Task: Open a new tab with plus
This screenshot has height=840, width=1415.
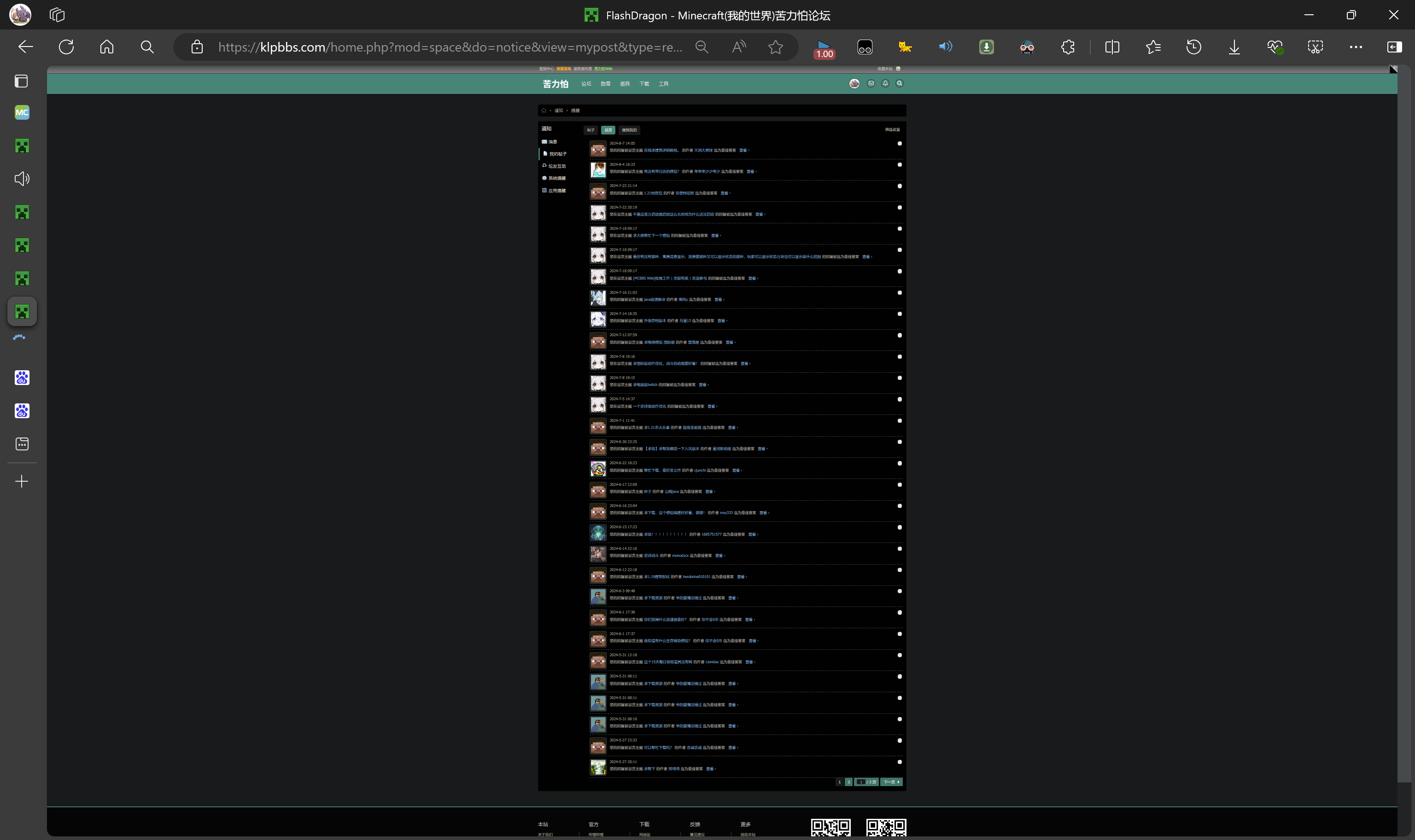Action: coord(22,481)
